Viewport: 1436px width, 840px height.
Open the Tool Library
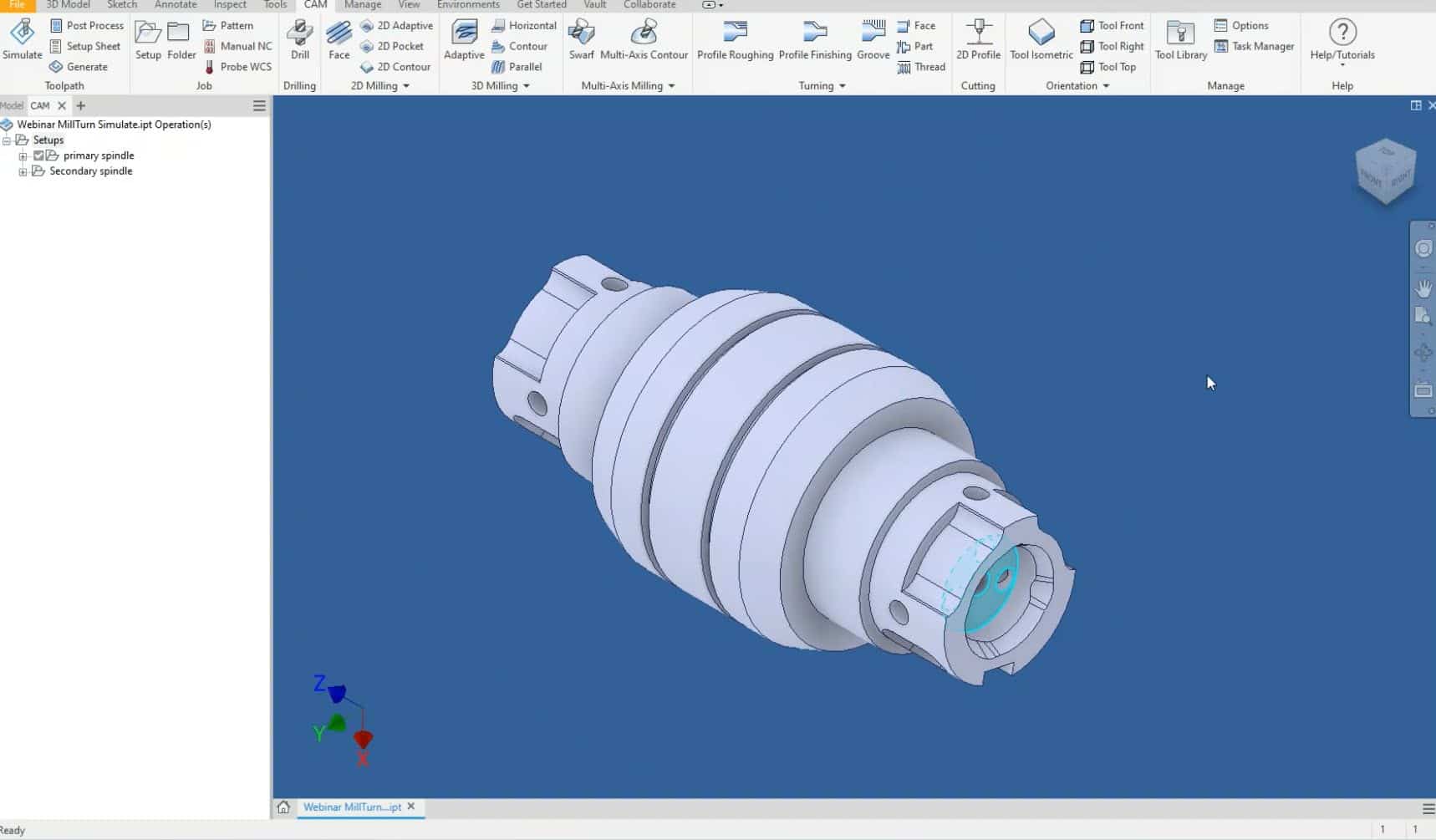pyautogui.click(x=1180, y=39)
